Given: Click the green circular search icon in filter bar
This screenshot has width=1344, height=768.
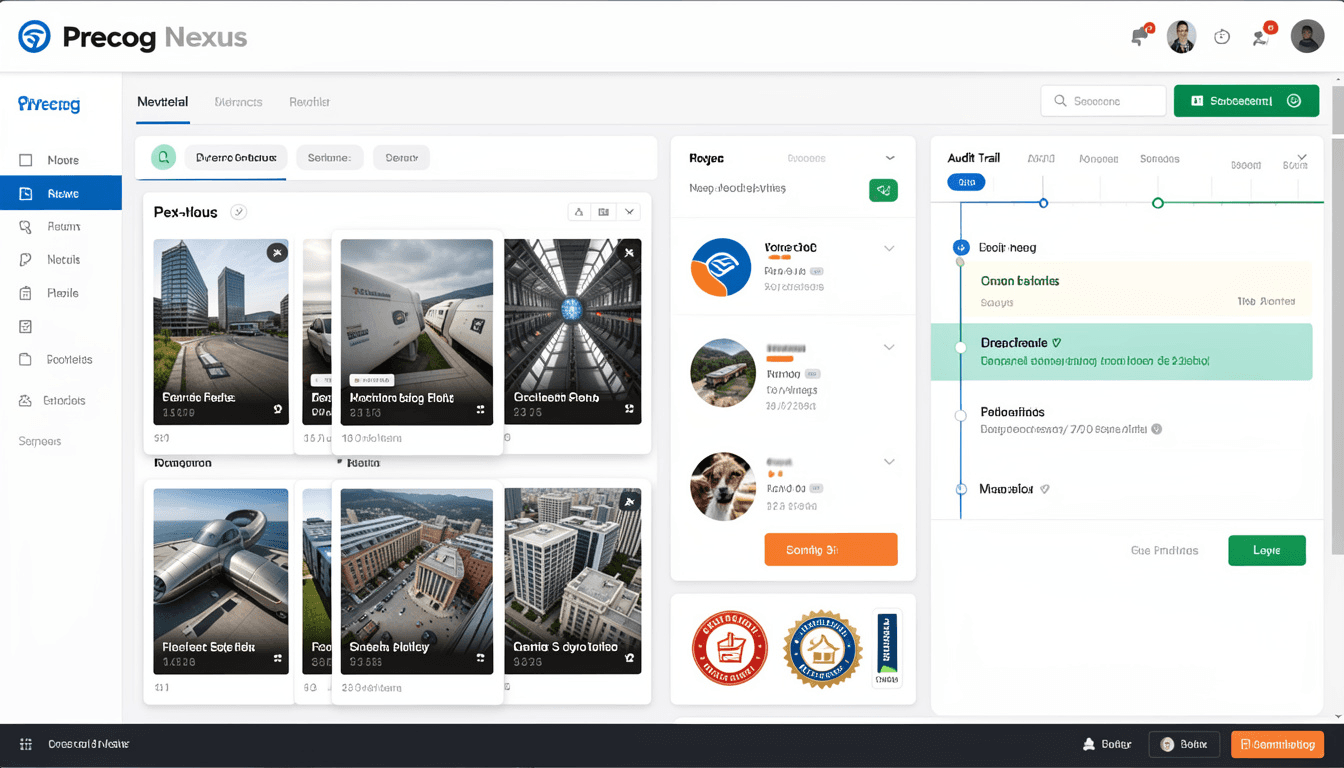Looking at the screenshot, I should 163,157.
